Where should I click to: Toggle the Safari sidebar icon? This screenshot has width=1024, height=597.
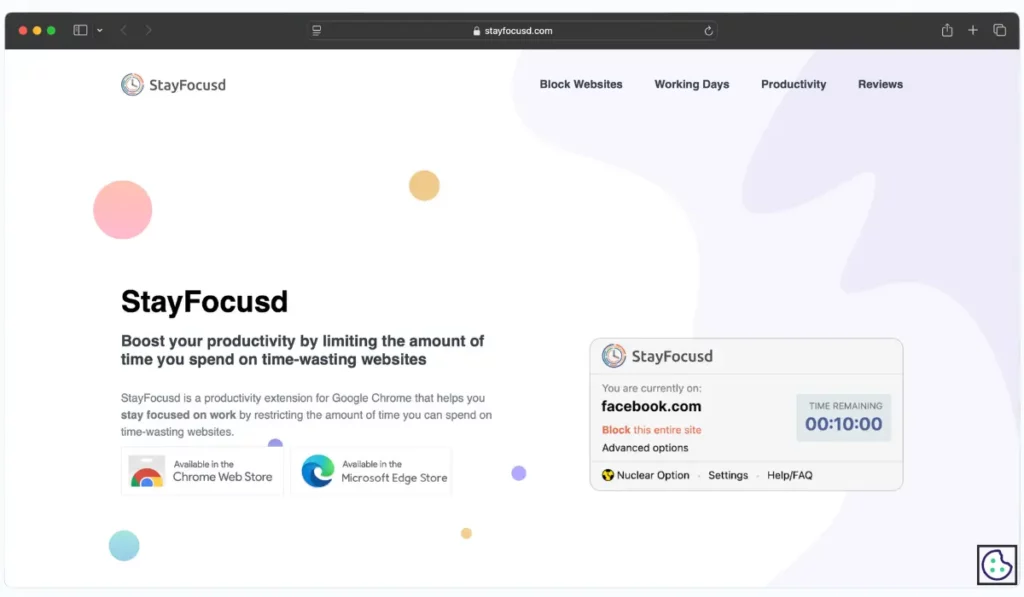click(80, 30)
